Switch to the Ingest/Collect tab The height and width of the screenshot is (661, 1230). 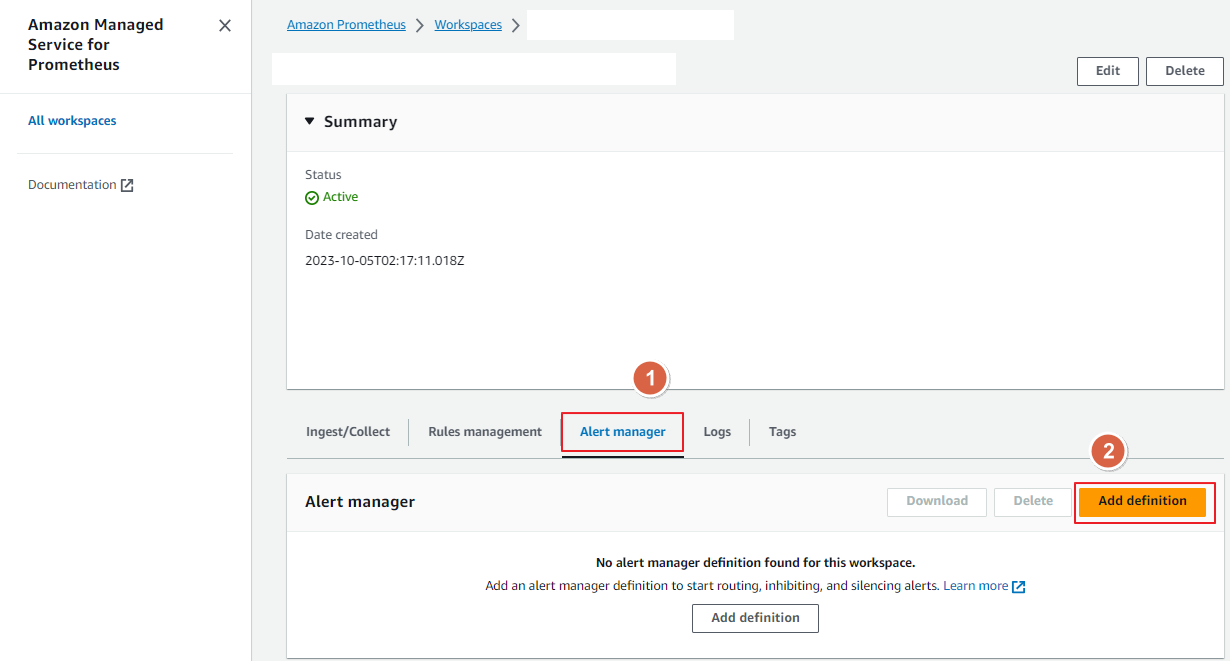348,432
